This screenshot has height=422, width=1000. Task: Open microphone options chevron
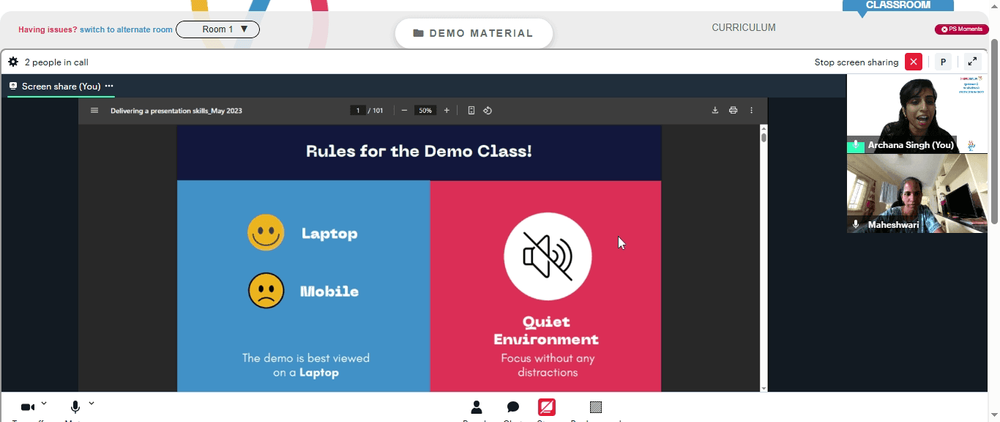pyautogui.click(x=91, y=404)
